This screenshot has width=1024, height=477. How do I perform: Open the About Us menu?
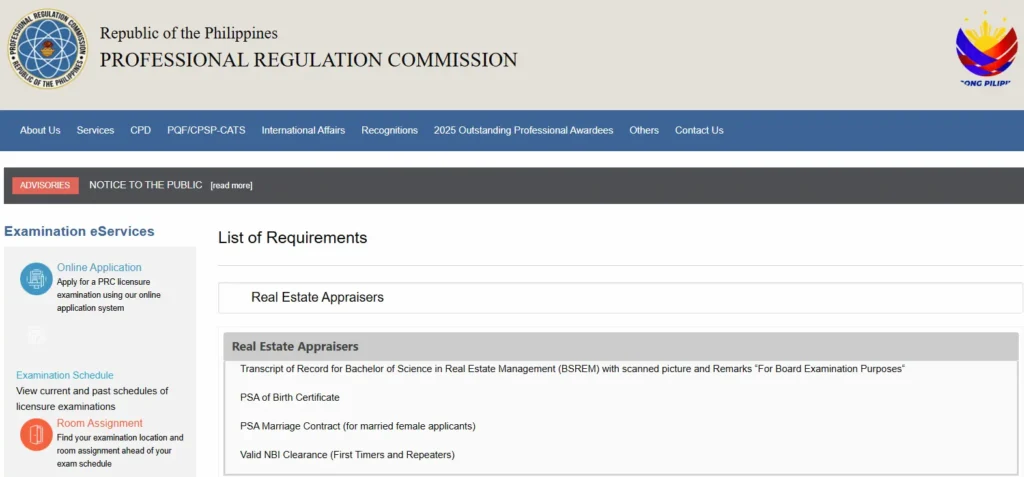40,130
